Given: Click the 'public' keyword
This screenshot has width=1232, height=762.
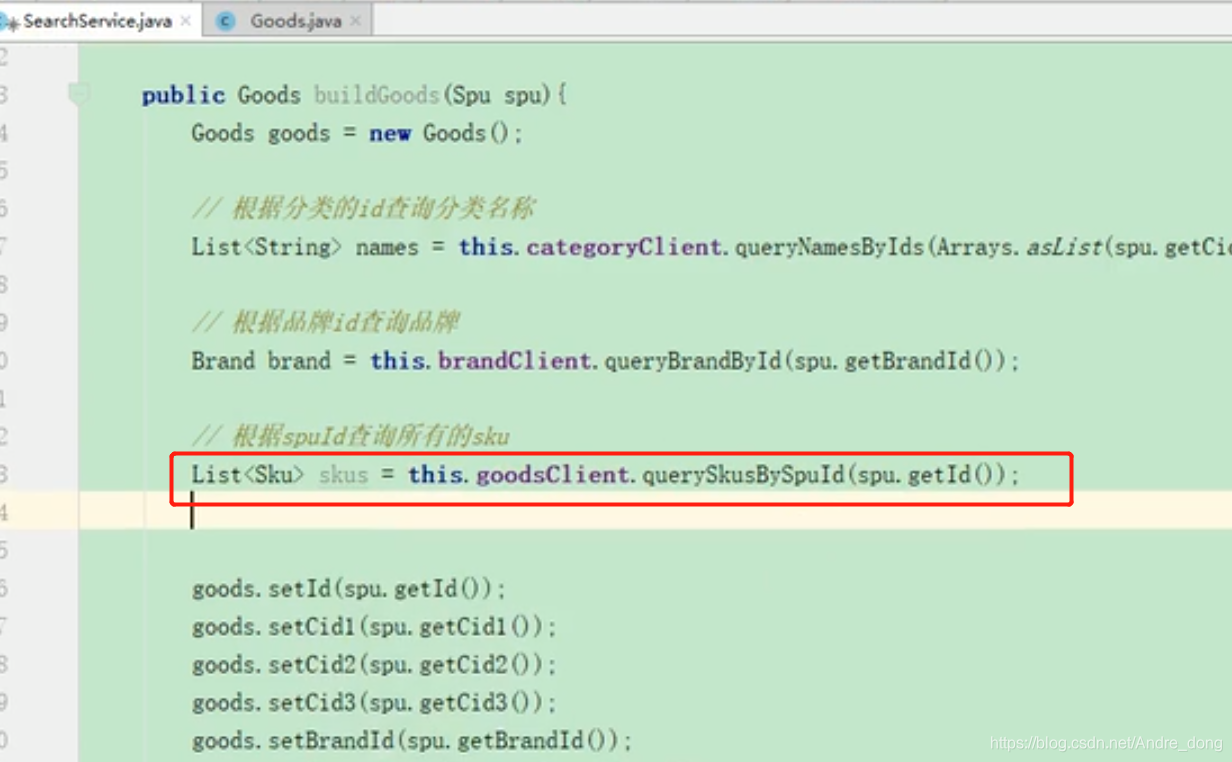Looking at the screenshot, I should (183, 95).
